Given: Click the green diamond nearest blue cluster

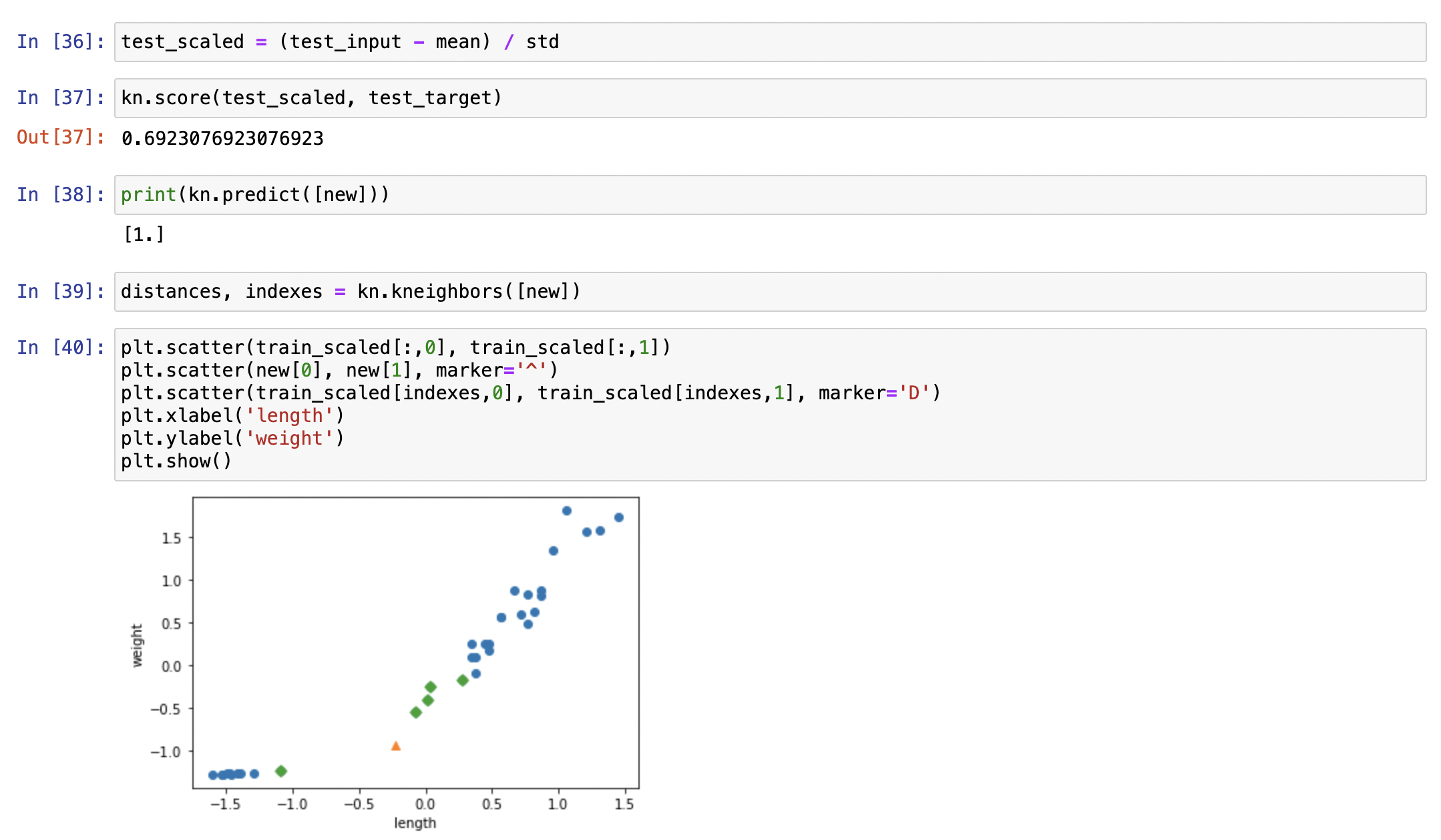Looking at the screenshot, I should (462, 680).
